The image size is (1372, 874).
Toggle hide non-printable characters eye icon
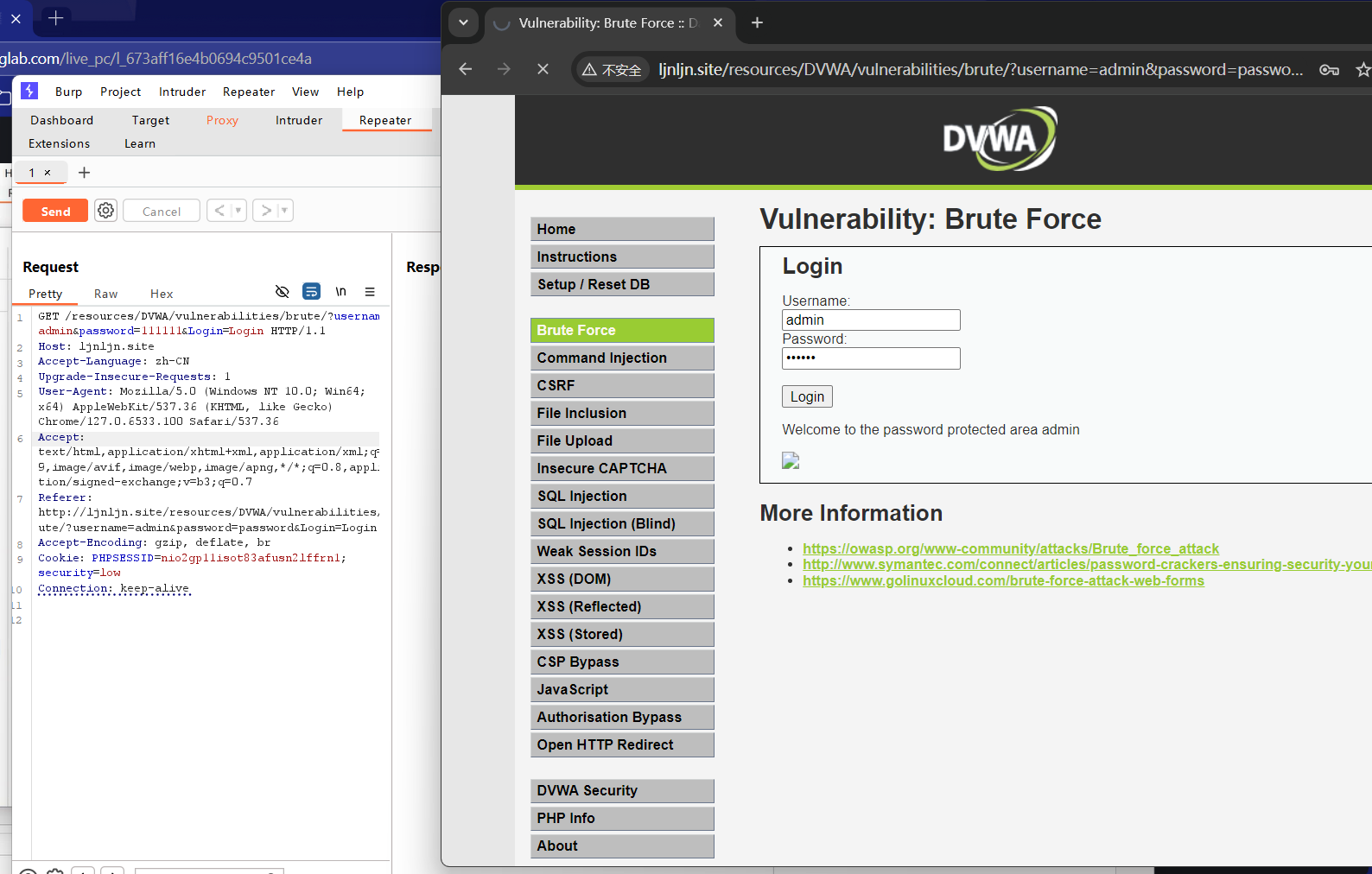pos(282,291)
